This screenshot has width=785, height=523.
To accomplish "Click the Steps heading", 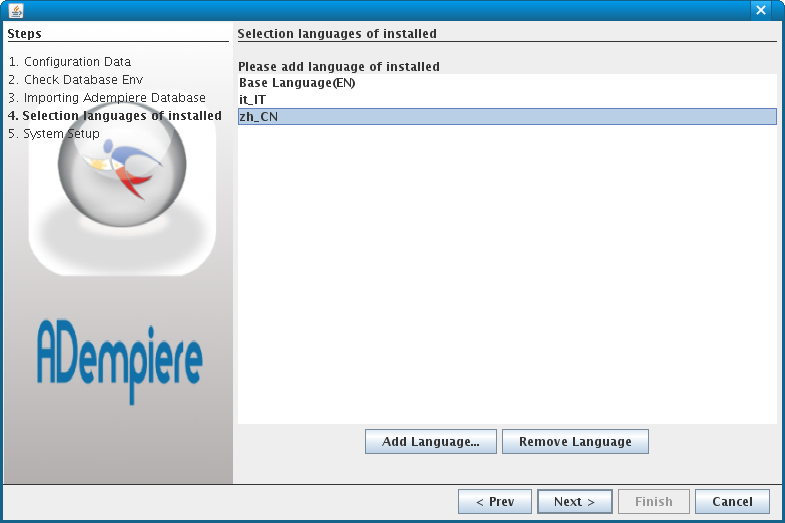I will point(25,34).
